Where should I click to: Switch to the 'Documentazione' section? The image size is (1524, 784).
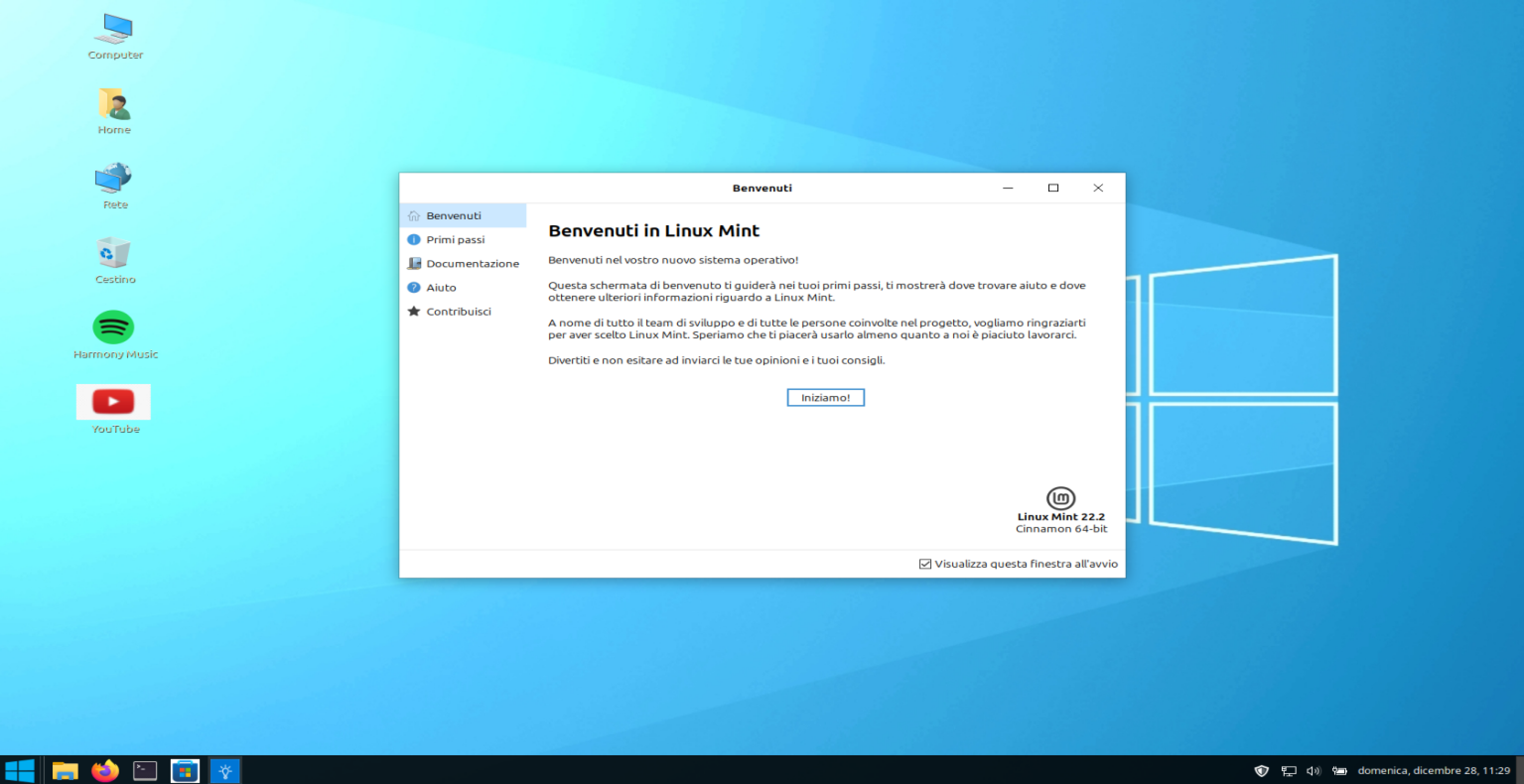click(x=472, y=263)
